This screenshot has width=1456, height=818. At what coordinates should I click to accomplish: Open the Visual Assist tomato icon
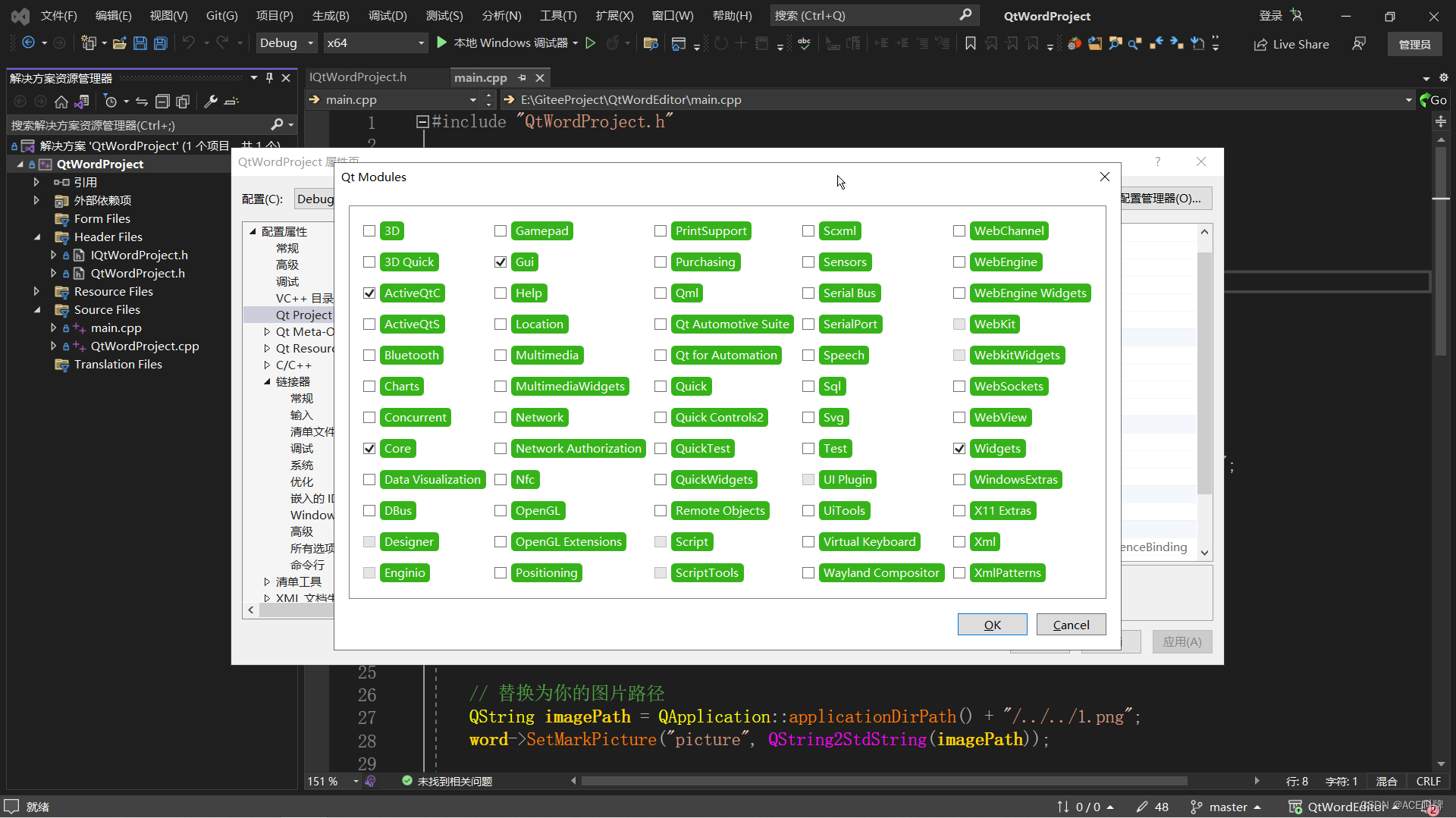(x=1075, y=43)
